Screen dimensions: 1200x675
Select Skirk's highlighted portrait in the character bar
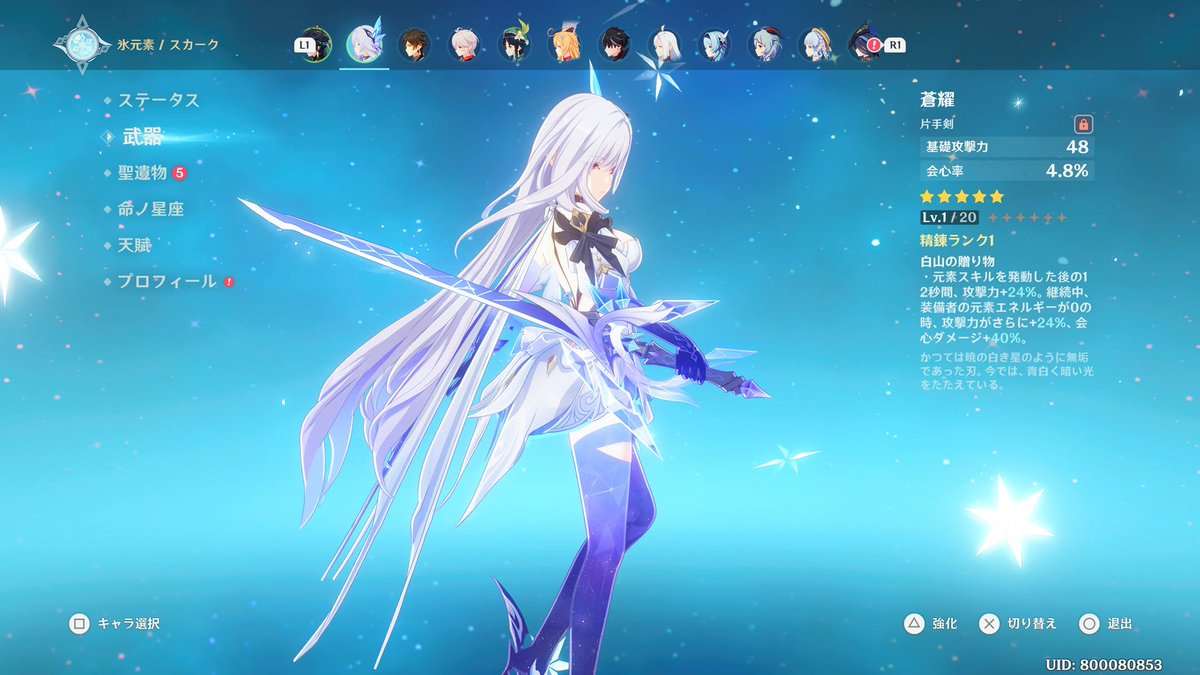click(x=365, y=44)
